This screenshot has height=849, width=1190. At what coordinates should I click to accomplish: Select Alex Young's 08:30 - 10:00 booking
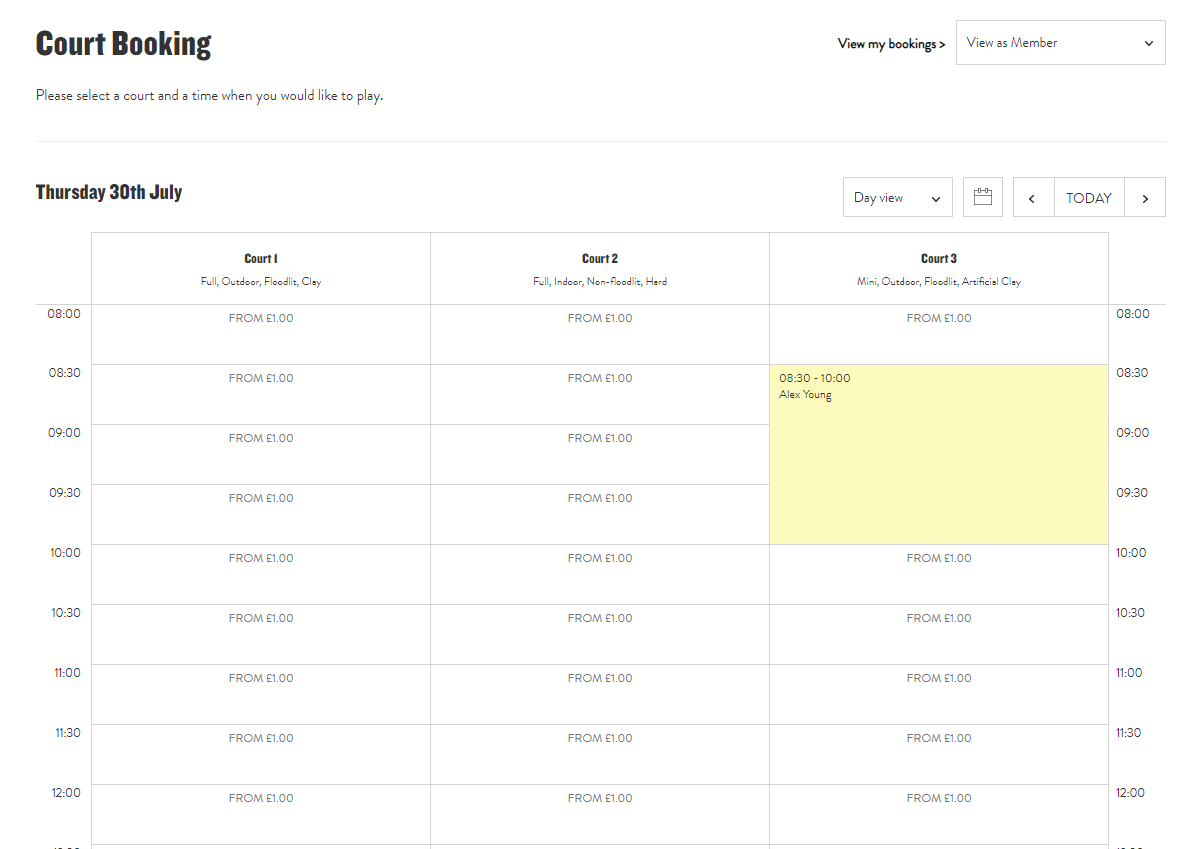938,454
